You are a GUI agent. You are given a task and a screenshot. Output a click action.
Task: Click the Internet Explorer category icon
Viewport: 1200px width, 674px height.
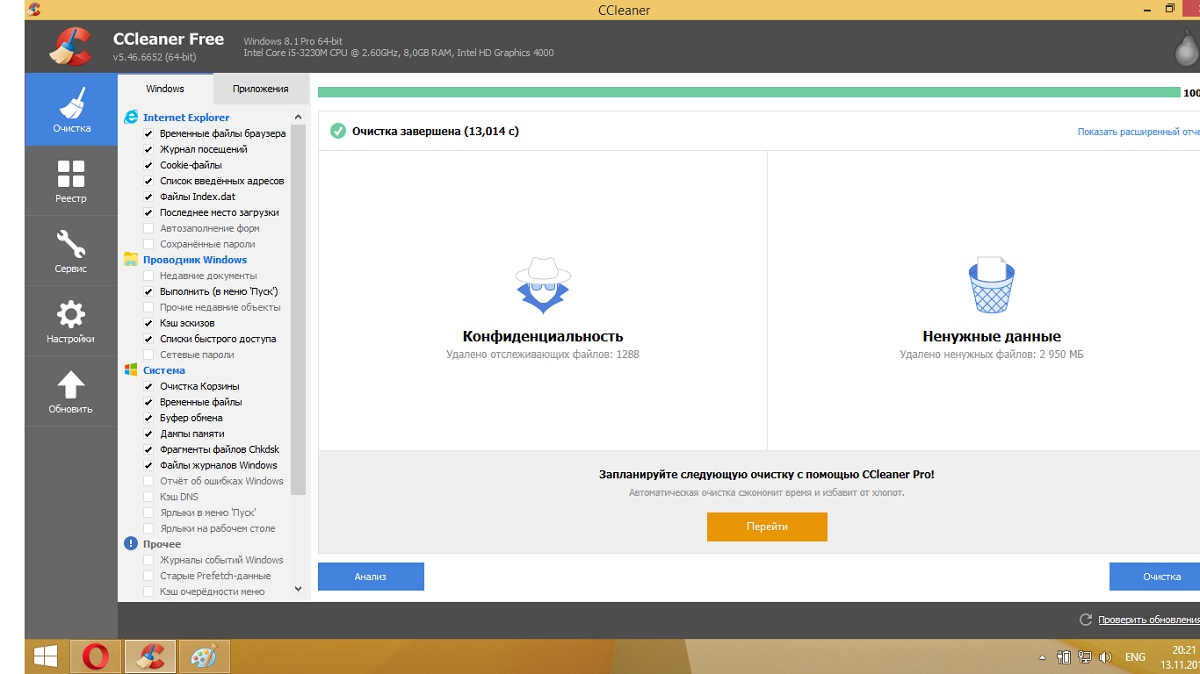(131, 117)
